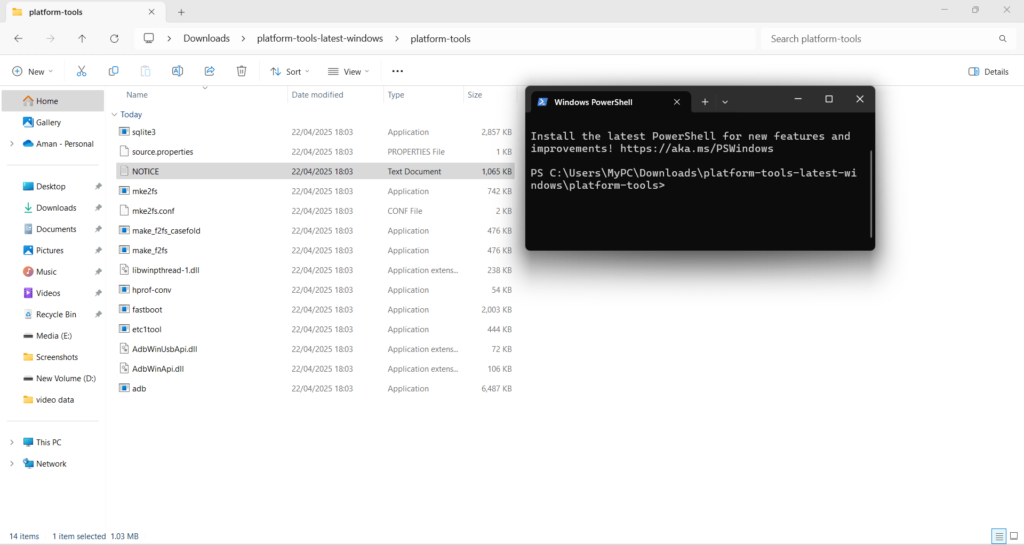Viewport: 1024px width, 545px height.
Task: Click the Cut scissors icon in toolbar
Action: click(81, 71)
